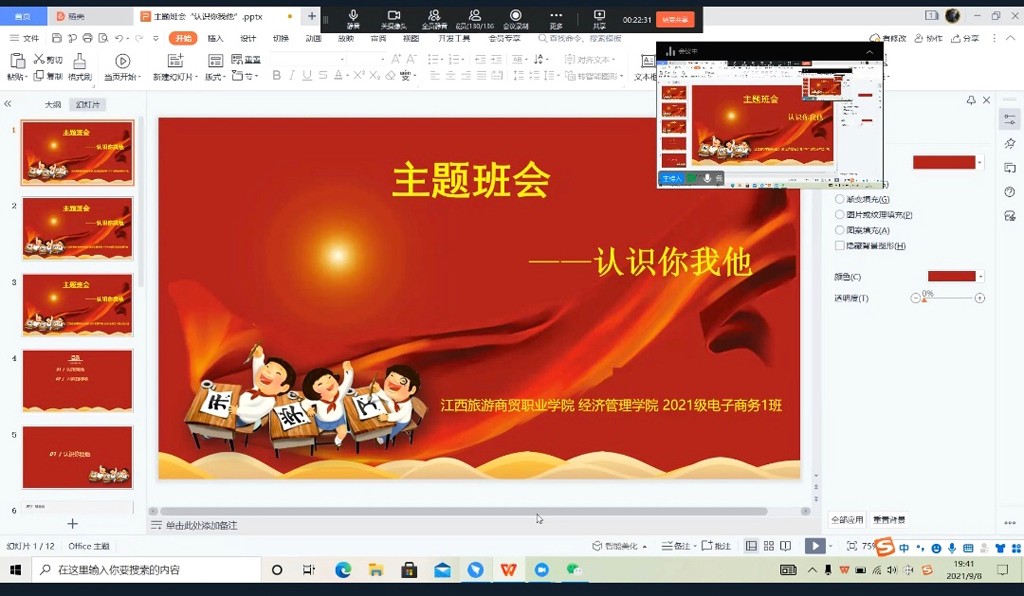
Task: Open WPS Office from the taskbar
Action: tap(508, 570)
